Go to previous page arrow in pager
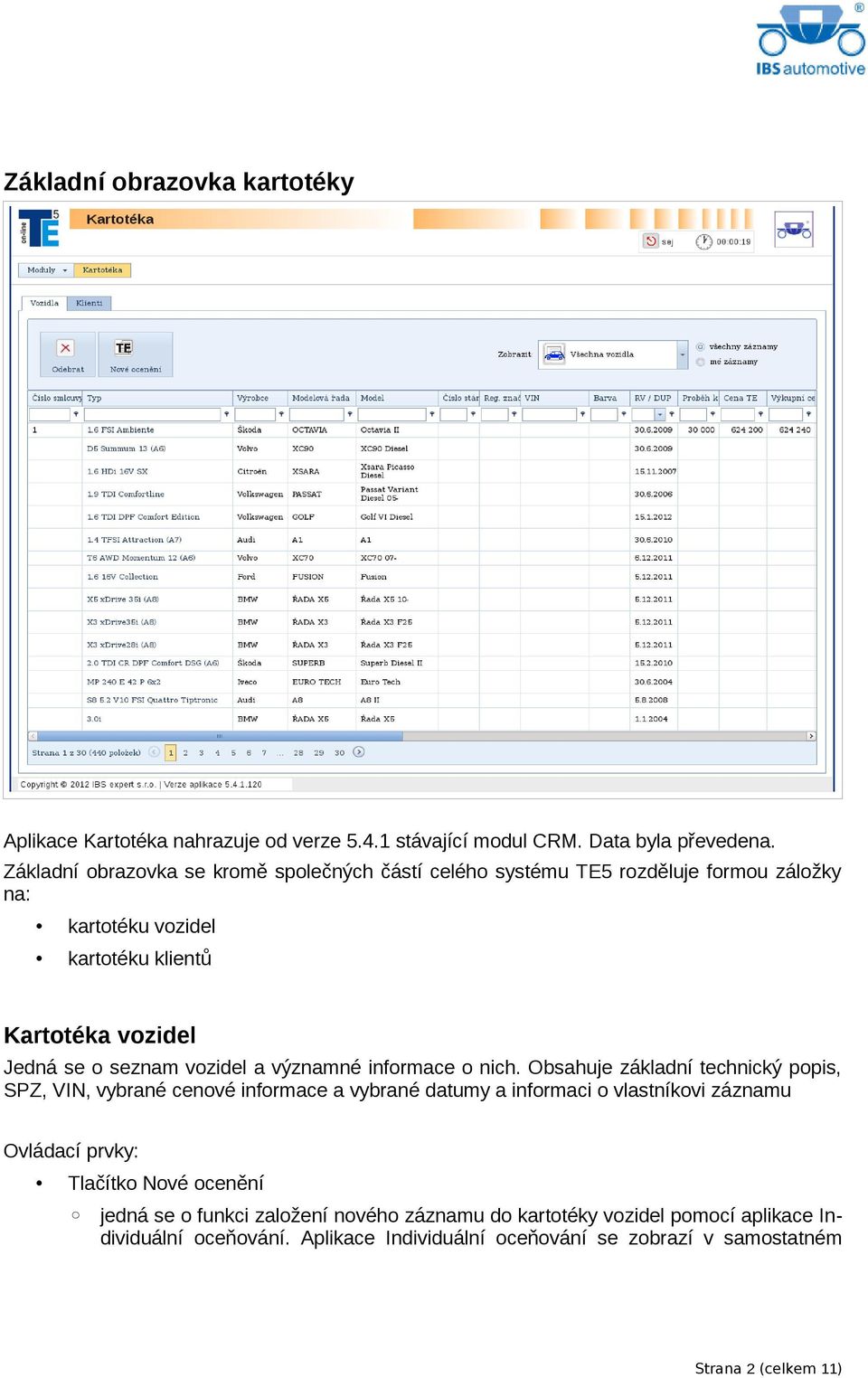868x1378 pixels. [154, 752]
